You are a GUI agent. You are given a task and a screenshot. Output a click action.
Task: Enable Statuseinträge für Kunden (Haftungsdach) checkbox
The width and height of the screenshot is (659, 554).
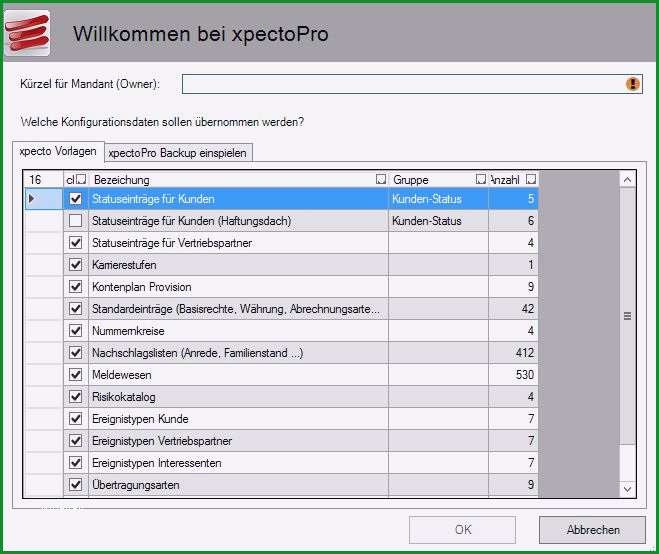[76, 221]
